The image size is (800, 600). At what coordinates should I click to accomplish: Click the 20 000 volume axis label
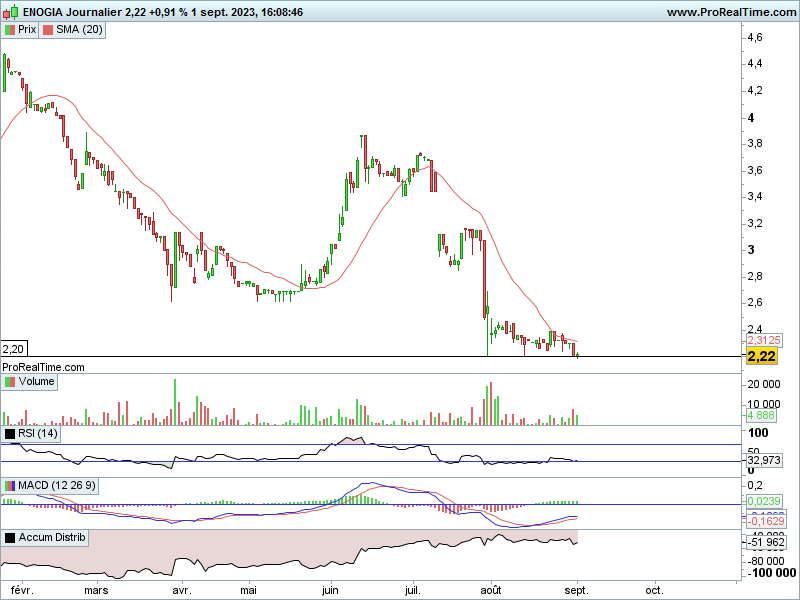[764, 384]
